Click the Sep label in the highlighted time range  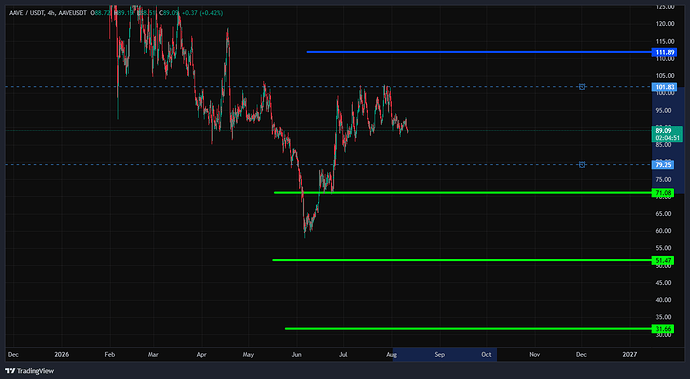click(x=440, y=354)
